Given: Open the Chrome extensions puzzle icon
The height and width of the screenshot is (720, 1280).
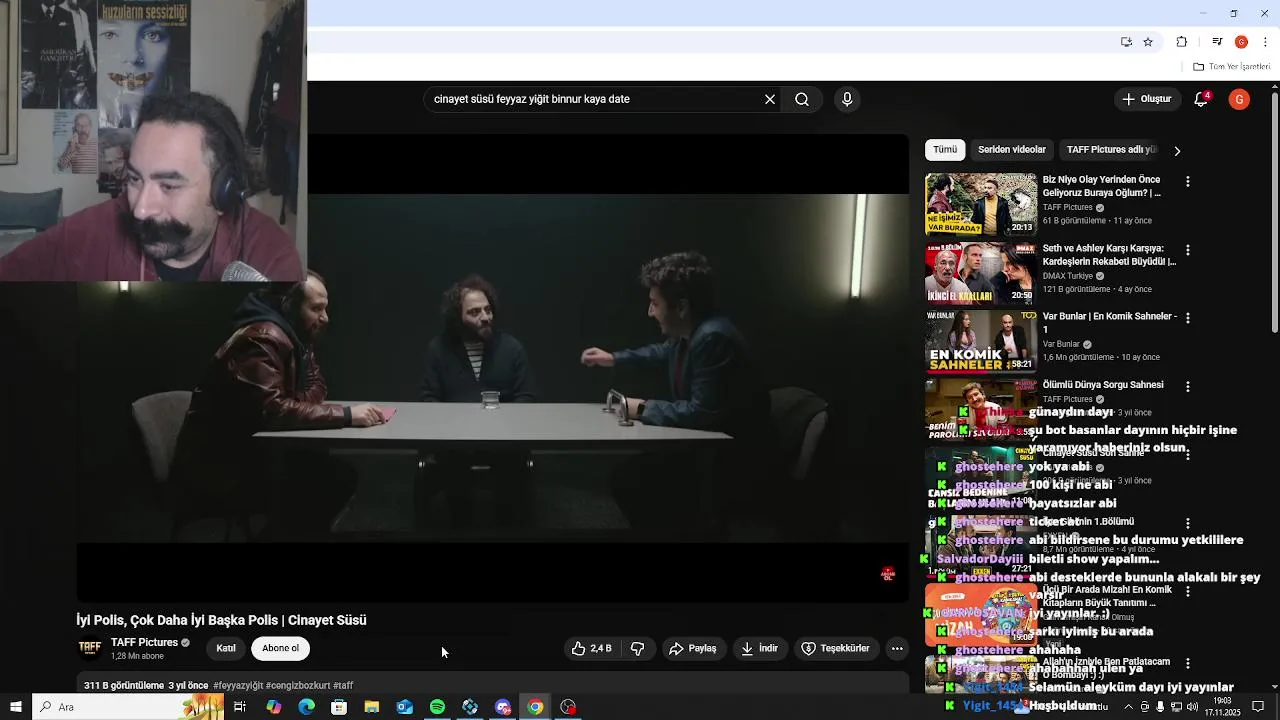Looking at the screenshot, I should pos(1182,42).
